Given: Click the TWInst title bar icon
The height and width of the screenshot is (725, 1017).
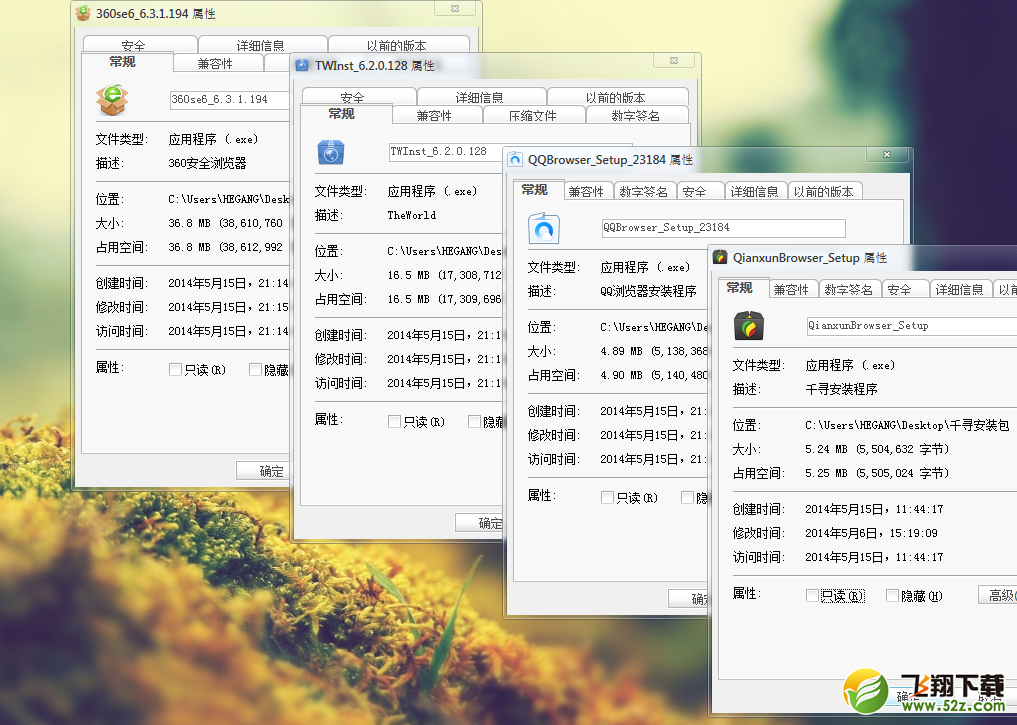Looking at the screenshot, I should coord(302,65).
